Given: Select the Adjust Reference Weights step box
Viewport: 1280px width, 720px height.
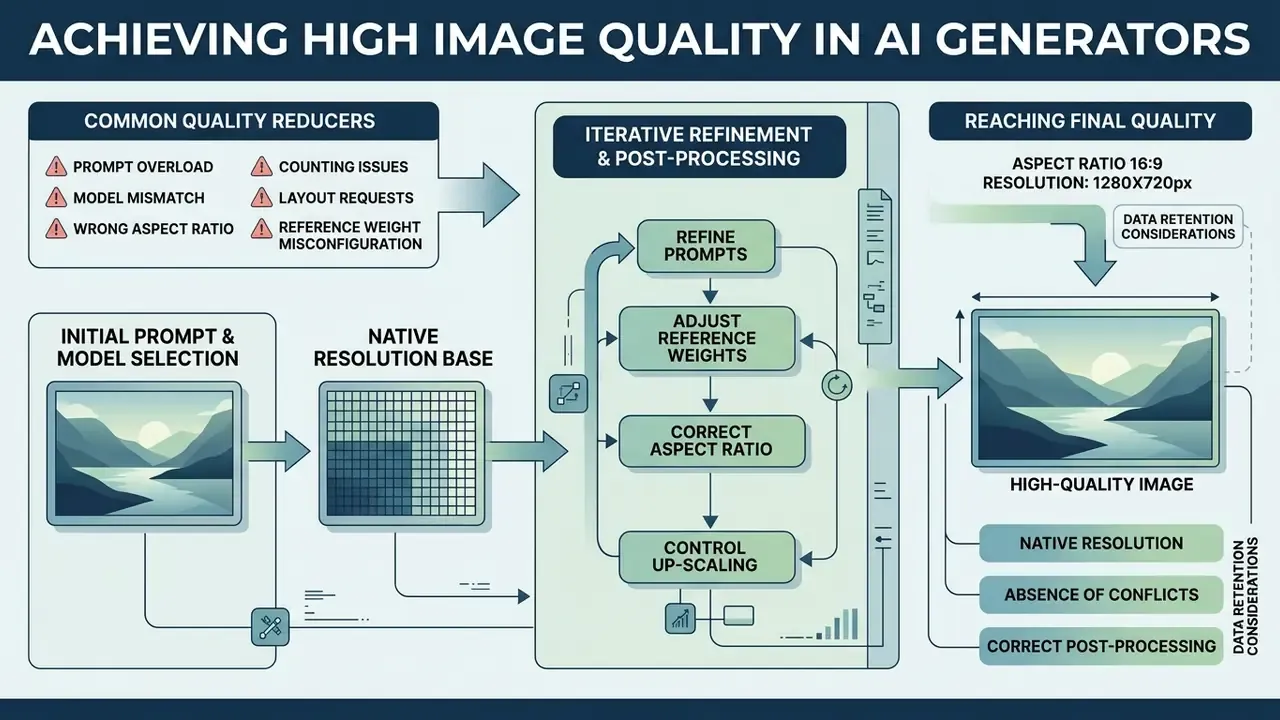Looking at the screenshot, I should [708, 338].
